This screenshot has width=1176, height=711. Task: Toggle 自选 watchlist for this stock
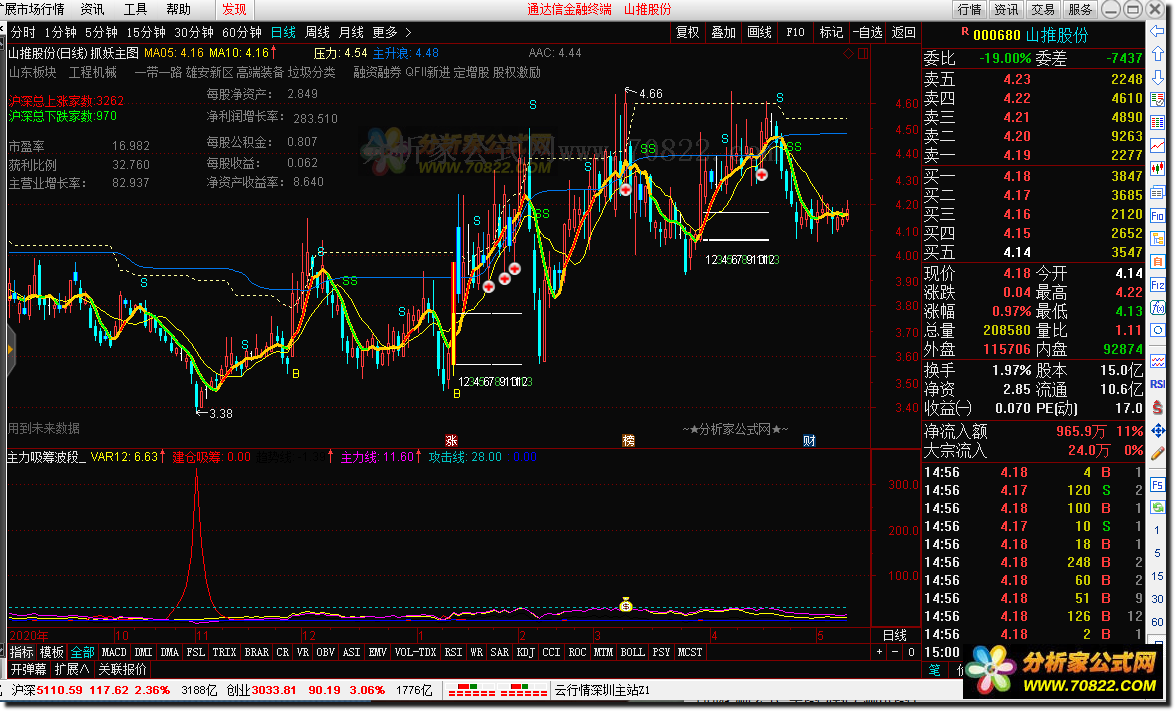click(x=868, y=32)
